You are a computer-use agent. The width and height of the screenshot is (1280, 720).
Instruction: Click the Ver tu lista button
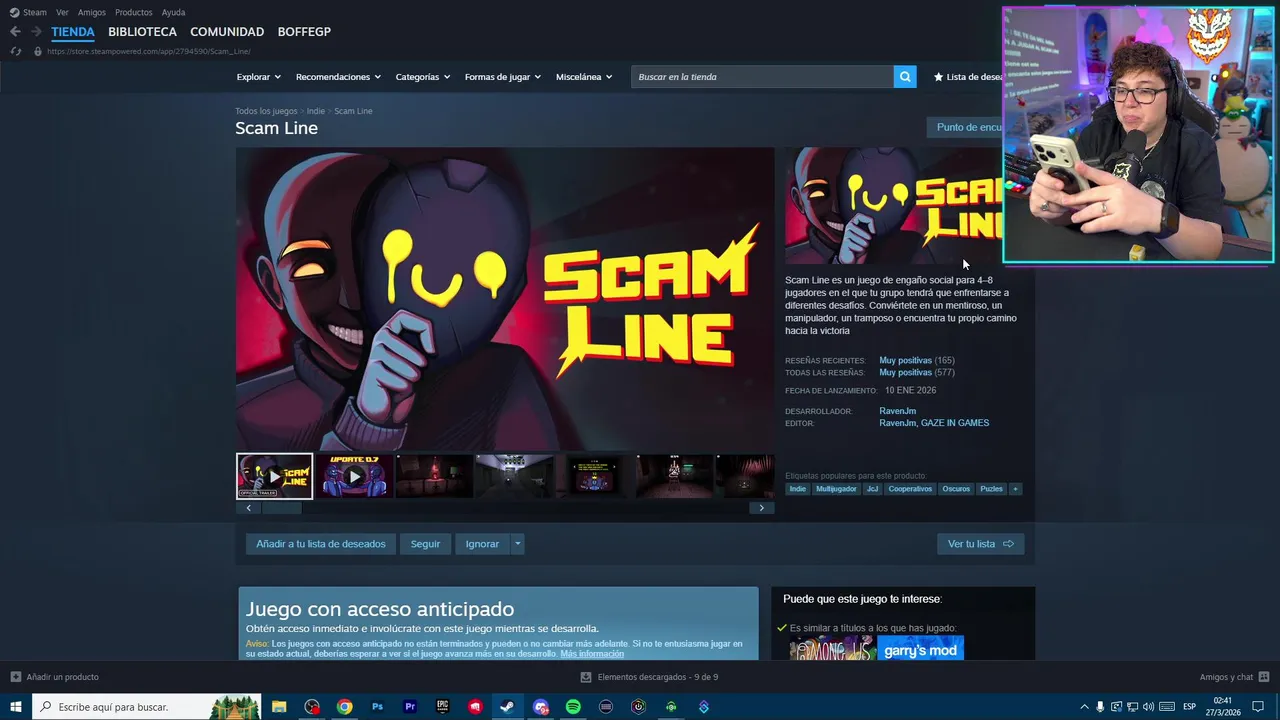click(980, 544)
